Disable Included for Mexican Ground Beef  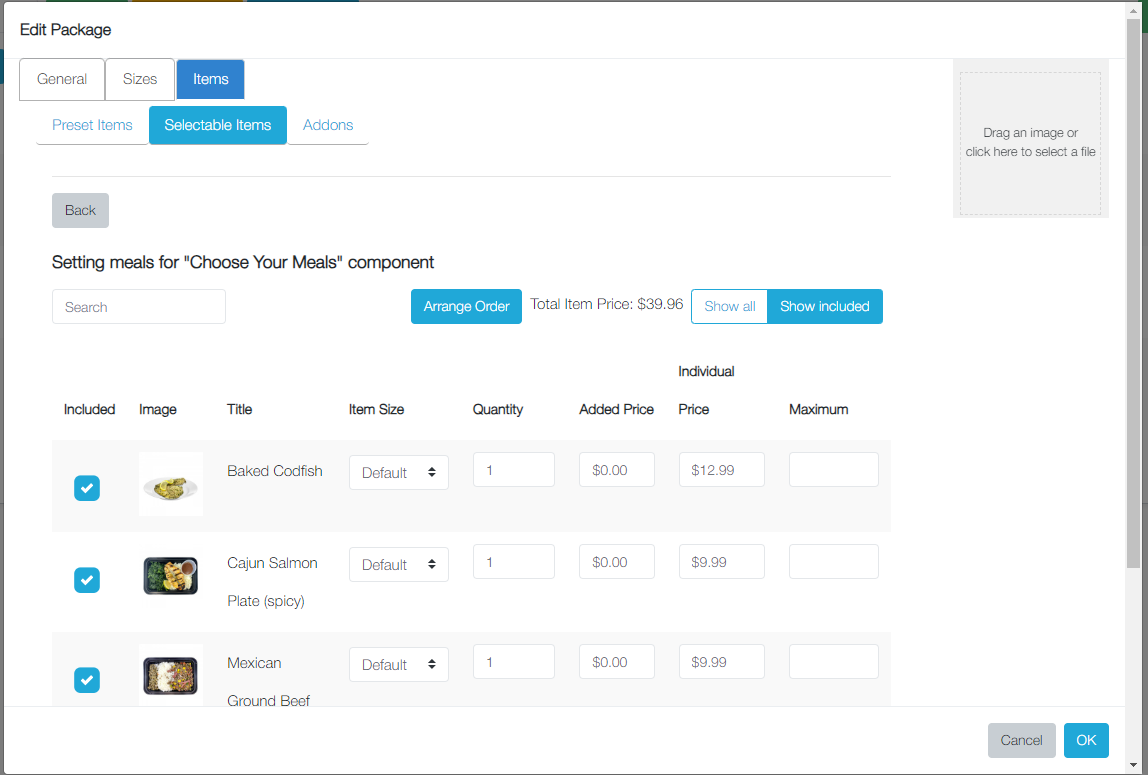87,680
